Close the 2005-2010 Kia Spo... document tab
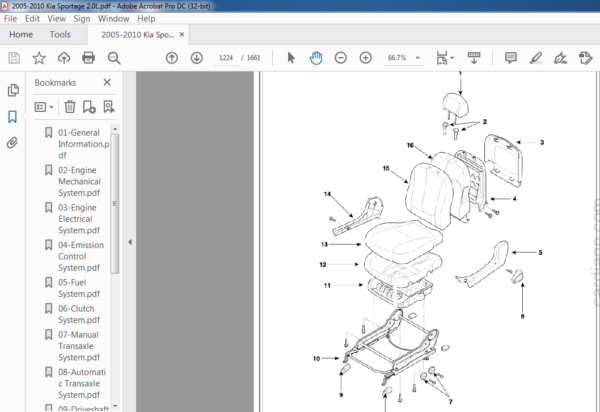Viewport: 600px width, 412px height. [182, 34]
